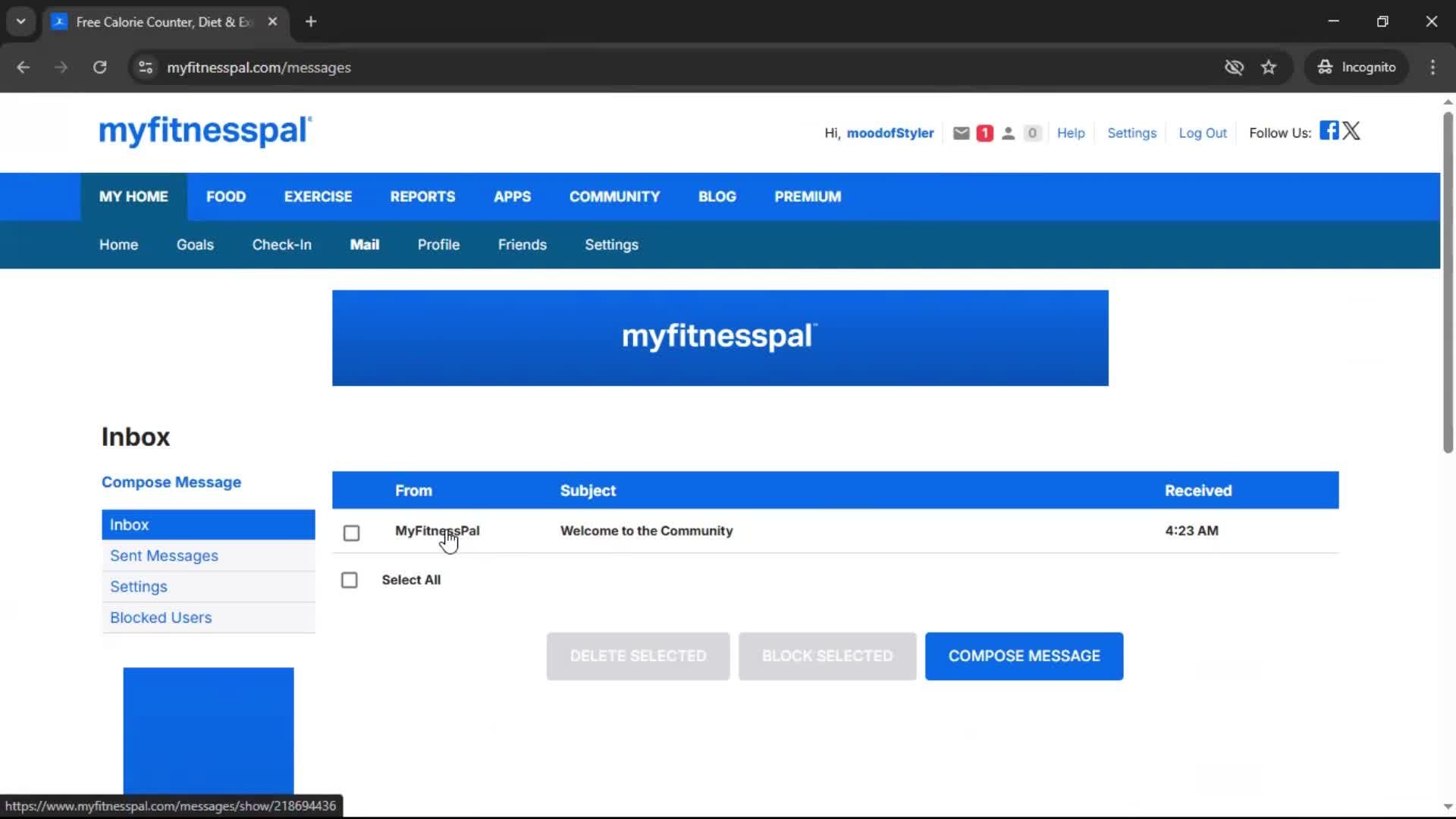Click the myfitnesspal logo at top
The width and height of the screenshot is (1456, 819).
pos(206,130)
